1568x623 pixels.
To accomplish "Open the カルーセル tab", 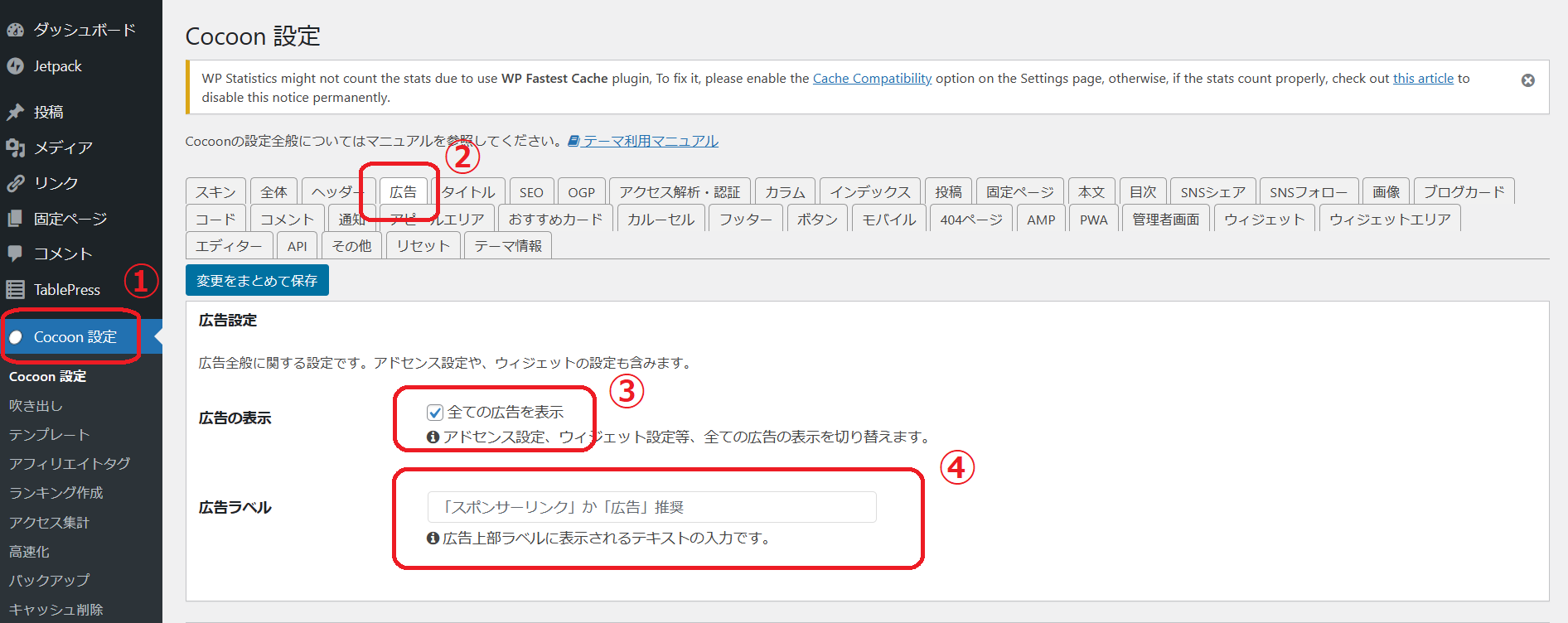I will tap(661, 219).
